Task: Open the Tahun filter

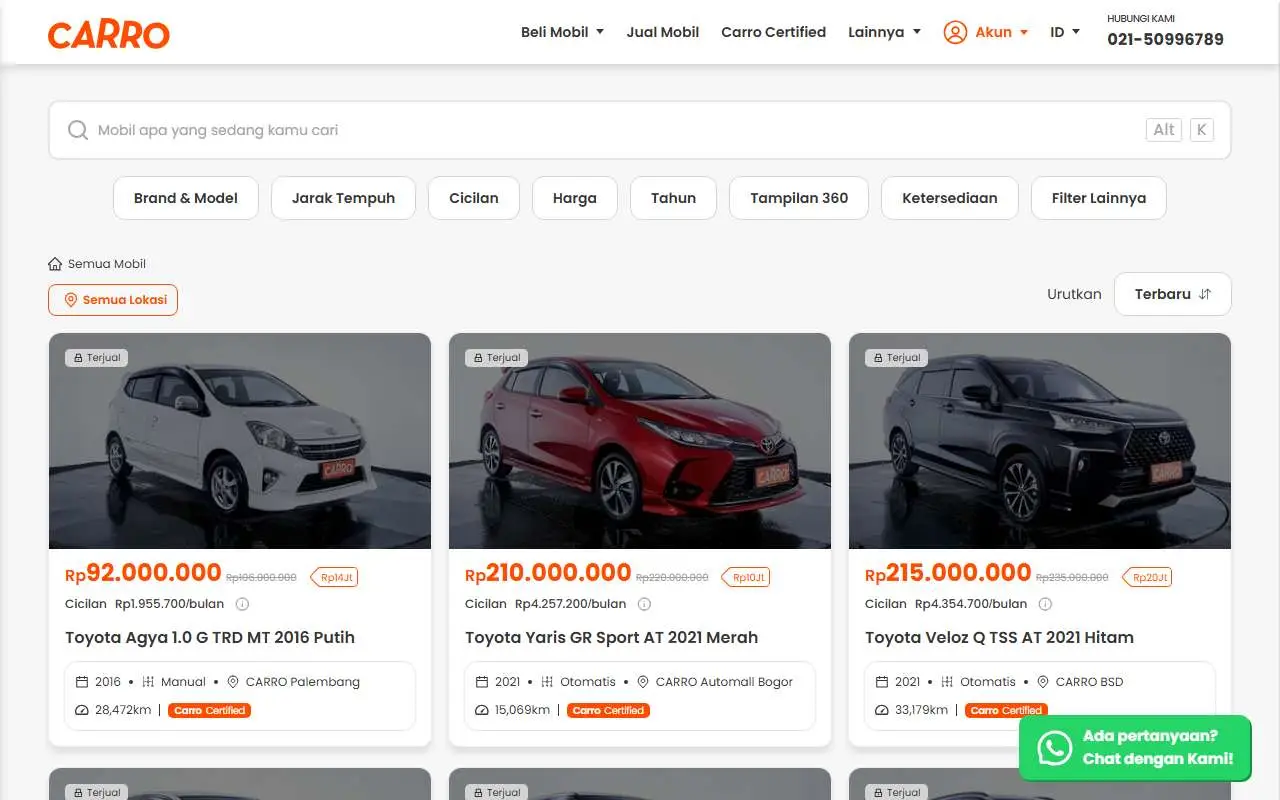Action: point(673,198)
